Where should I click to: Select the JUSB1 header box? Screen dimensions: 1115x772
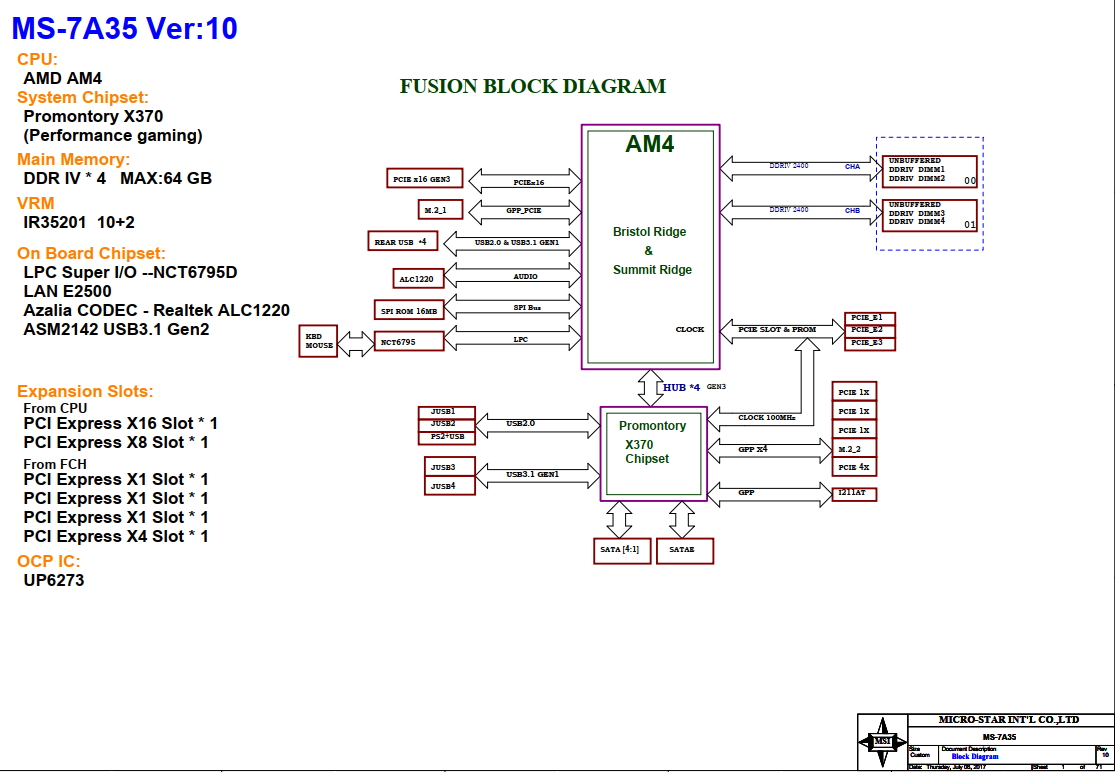(x=446, y=412)
